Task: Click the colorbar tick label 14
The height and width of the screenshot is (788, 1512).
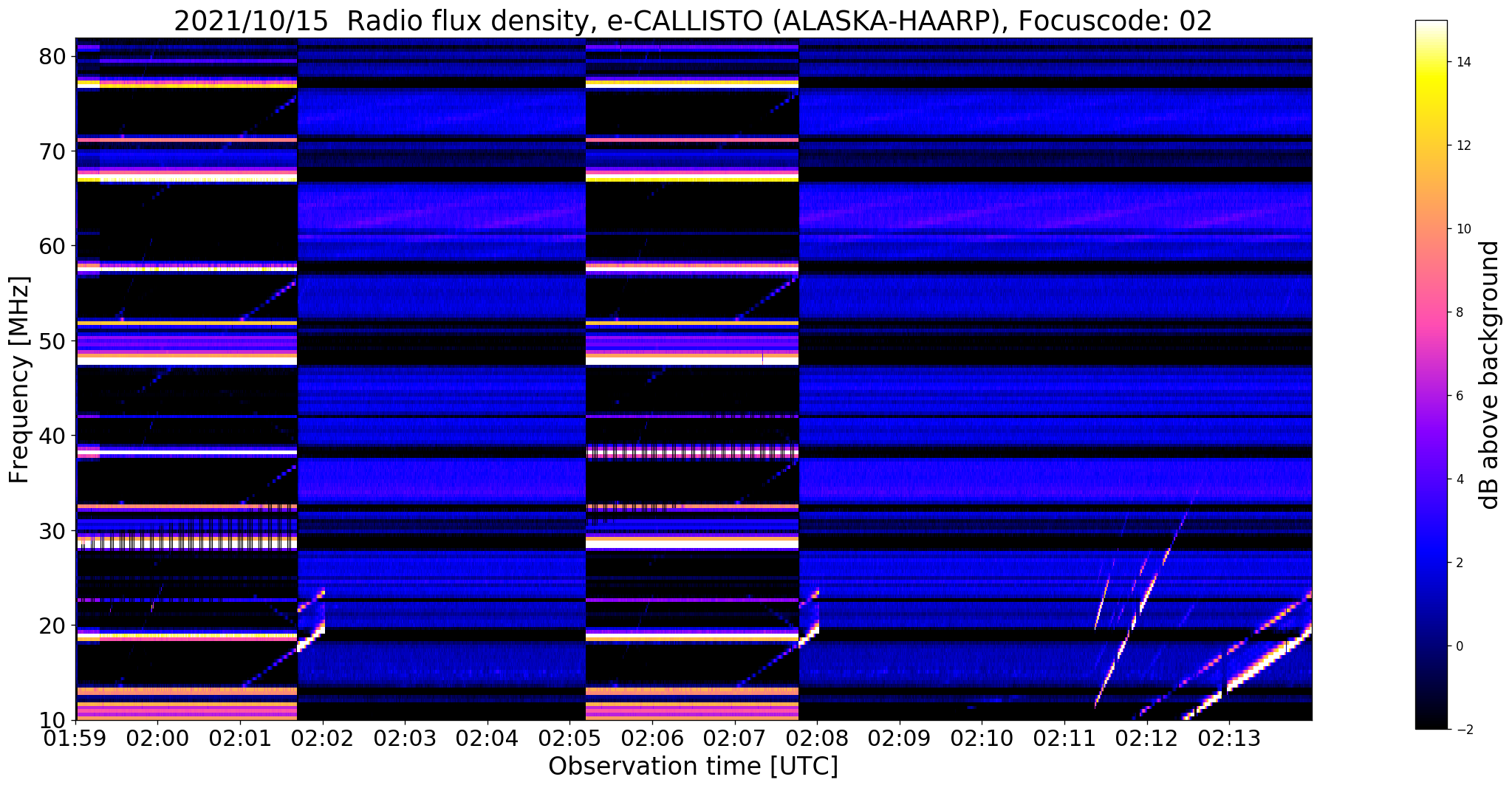Action: point(1463,62)
